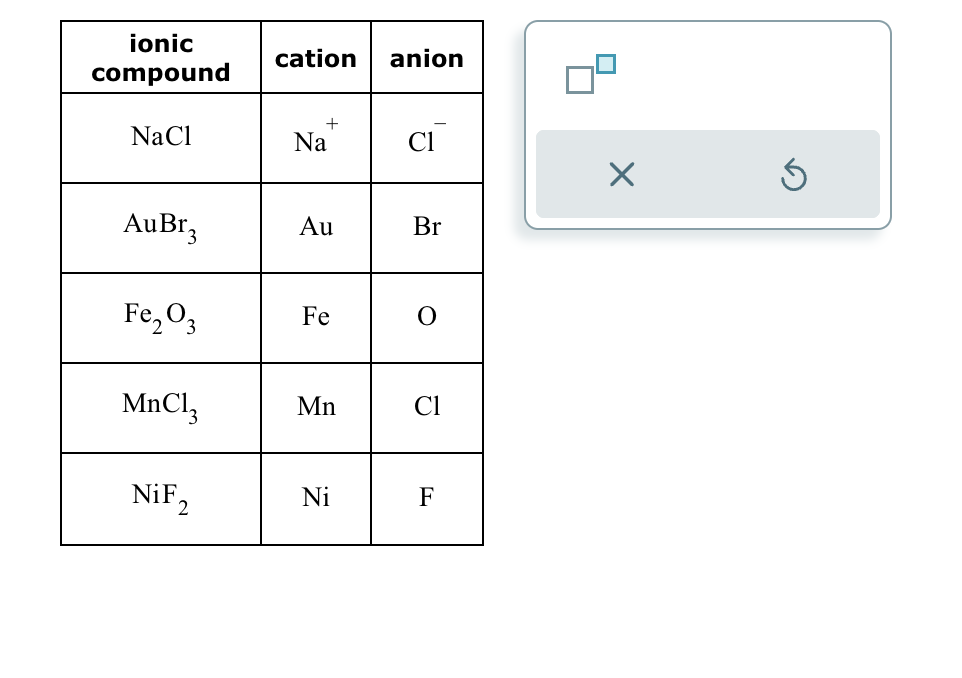Click the X clear-answer icon
962x678 pixels.
tap(621, 174)
